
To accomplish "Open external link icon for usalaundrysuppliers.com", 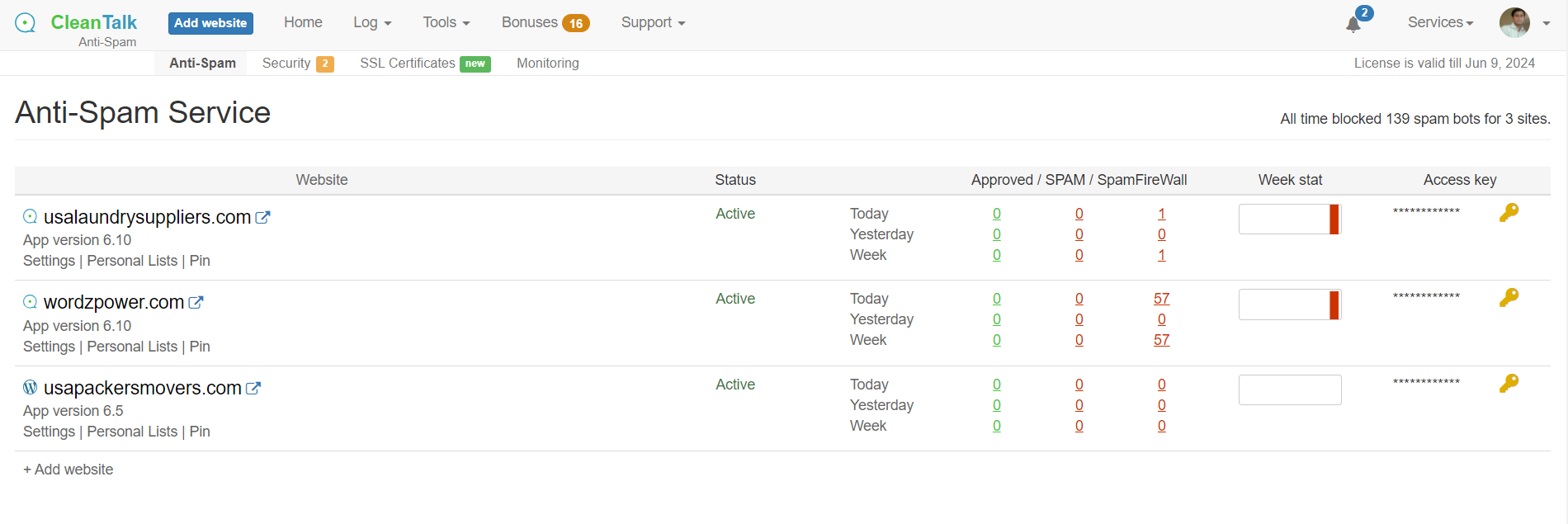I will 262,218.
